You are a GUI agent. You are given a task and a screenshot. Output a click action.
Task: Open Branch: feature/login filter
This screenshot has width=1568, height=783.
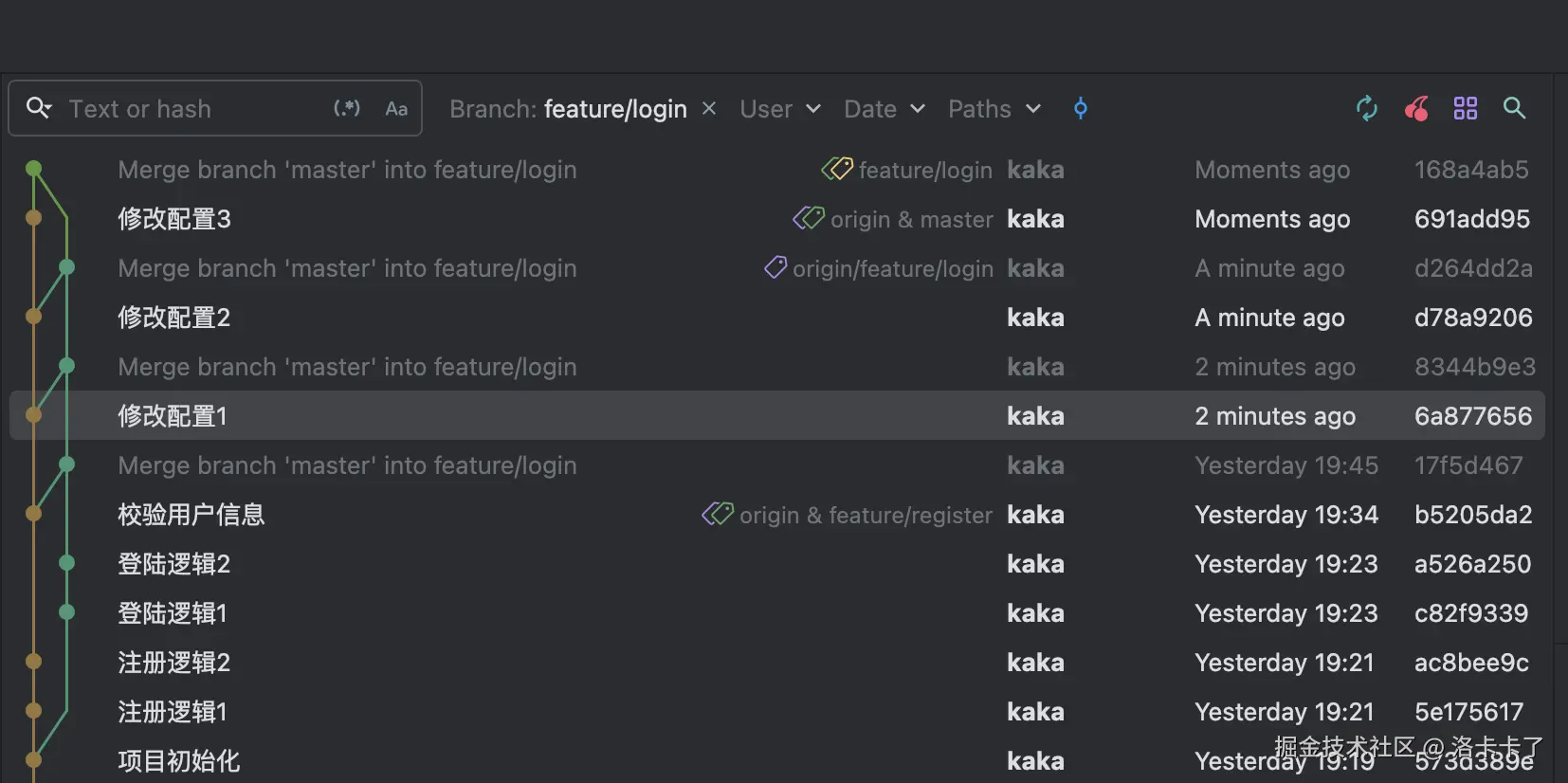(x=569, y=109)
